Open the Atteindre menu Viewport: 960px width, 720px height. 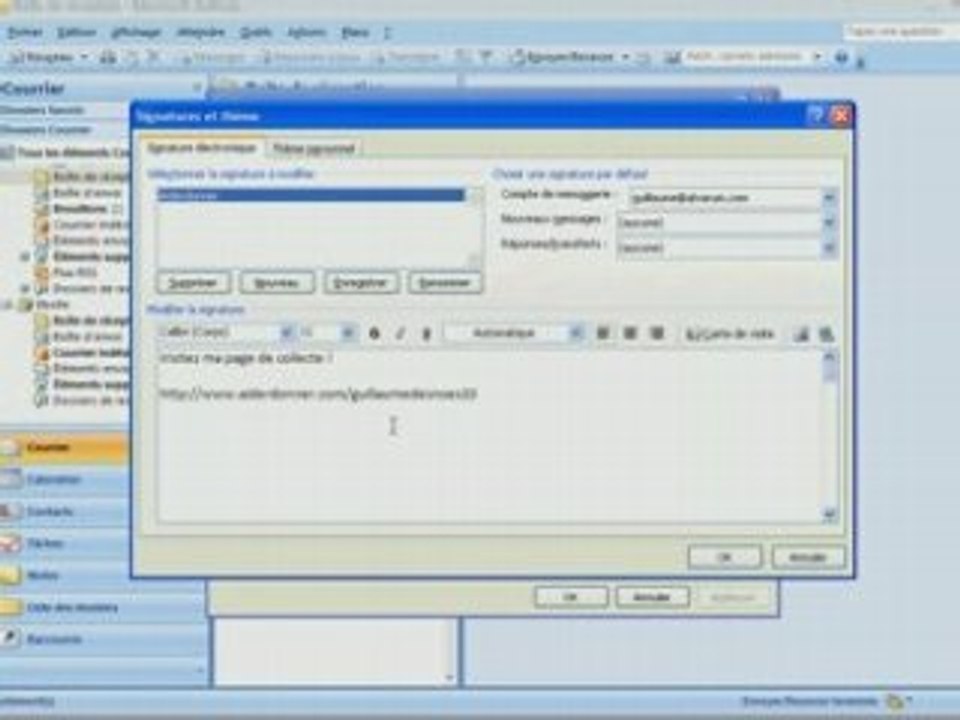pos(200,33)
